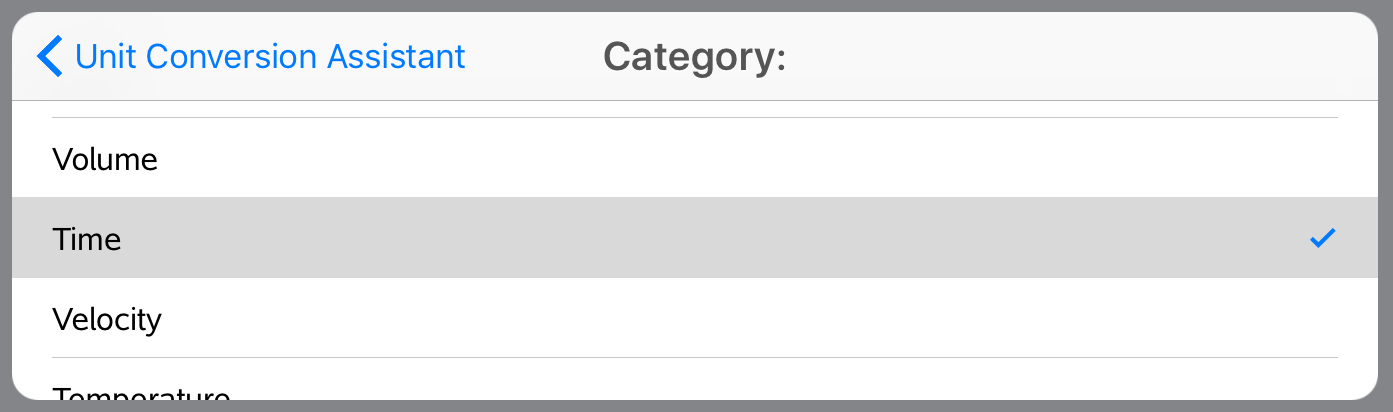Click the Category: header title
Image resolution: width=1393 pixels, height=412 pixels.
pyautogui.click(x=695, y=56)
